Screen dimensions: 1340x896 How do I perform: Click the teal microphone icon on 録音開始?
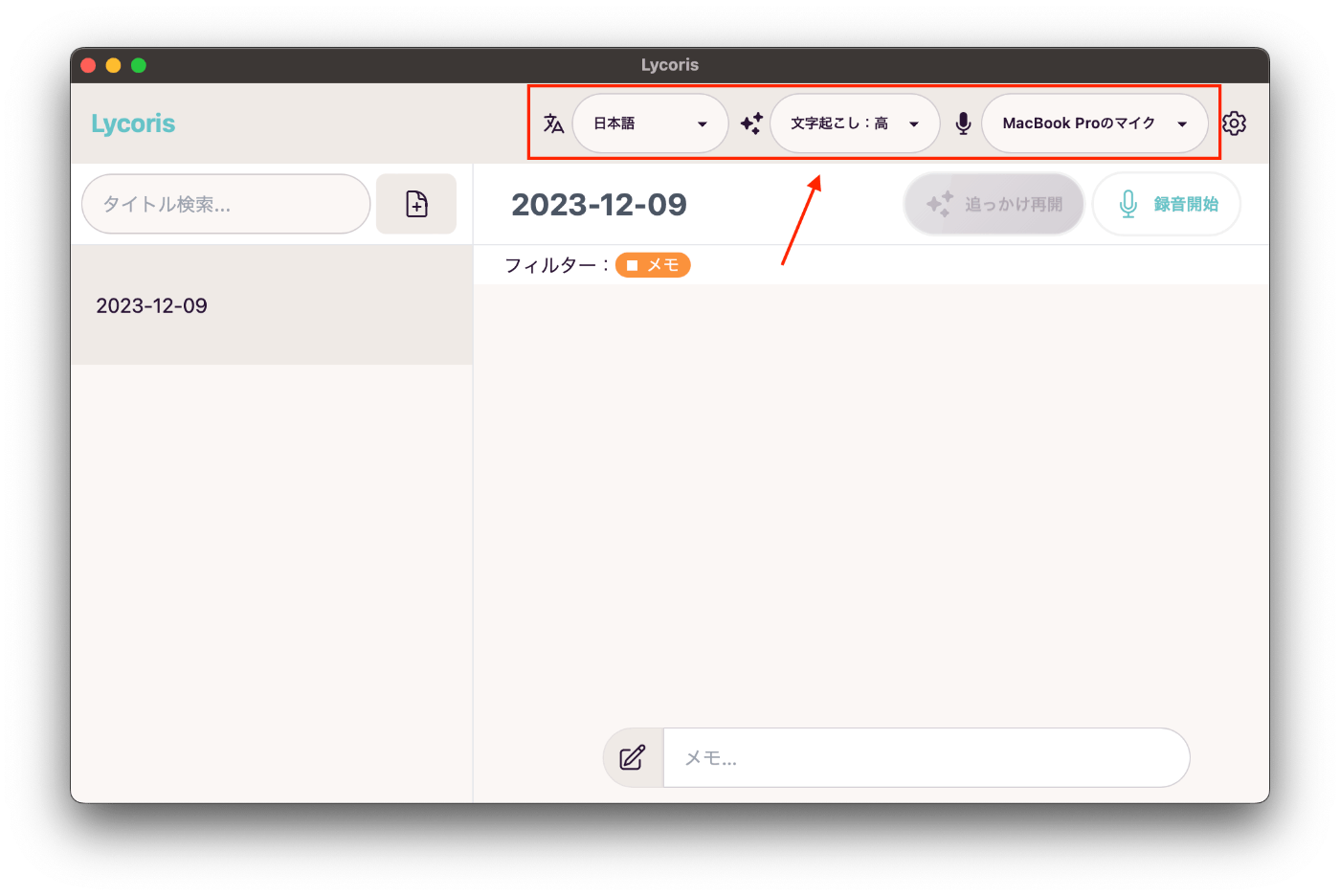(x=1128, y=204)
